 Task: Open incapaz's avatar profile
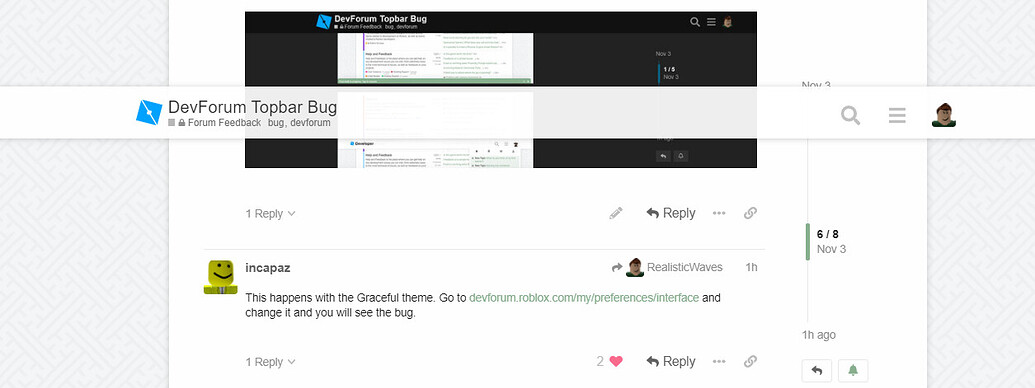(220, 276)
